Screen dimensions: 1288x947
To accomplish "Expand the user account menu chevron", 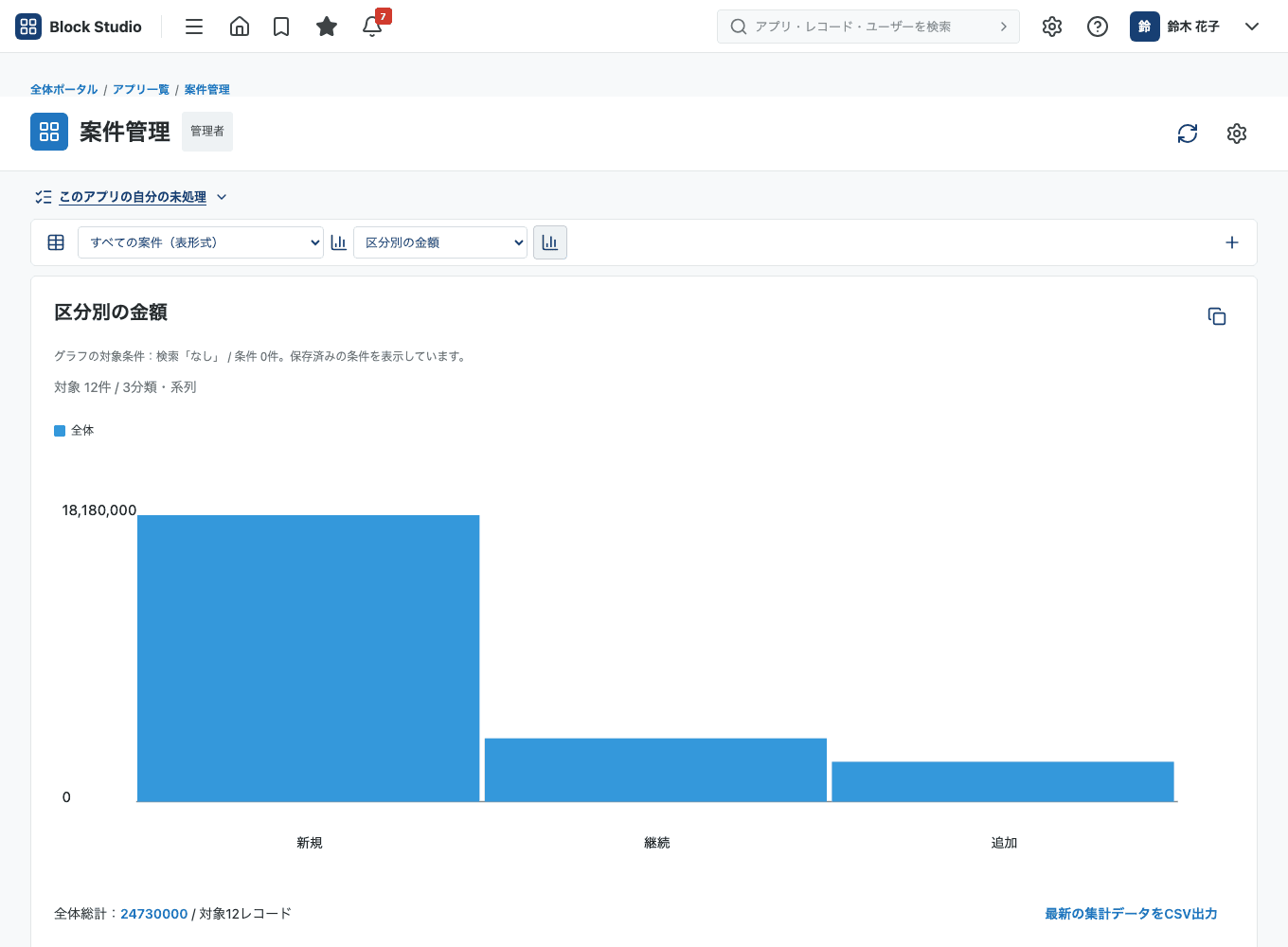I will coord(1252,27).
